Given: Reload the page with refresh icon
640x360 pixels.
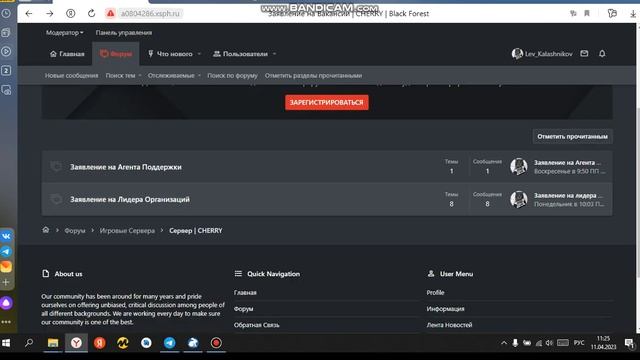Looking at the screenshot, I should pyautogui.click(x=91, y=13).
